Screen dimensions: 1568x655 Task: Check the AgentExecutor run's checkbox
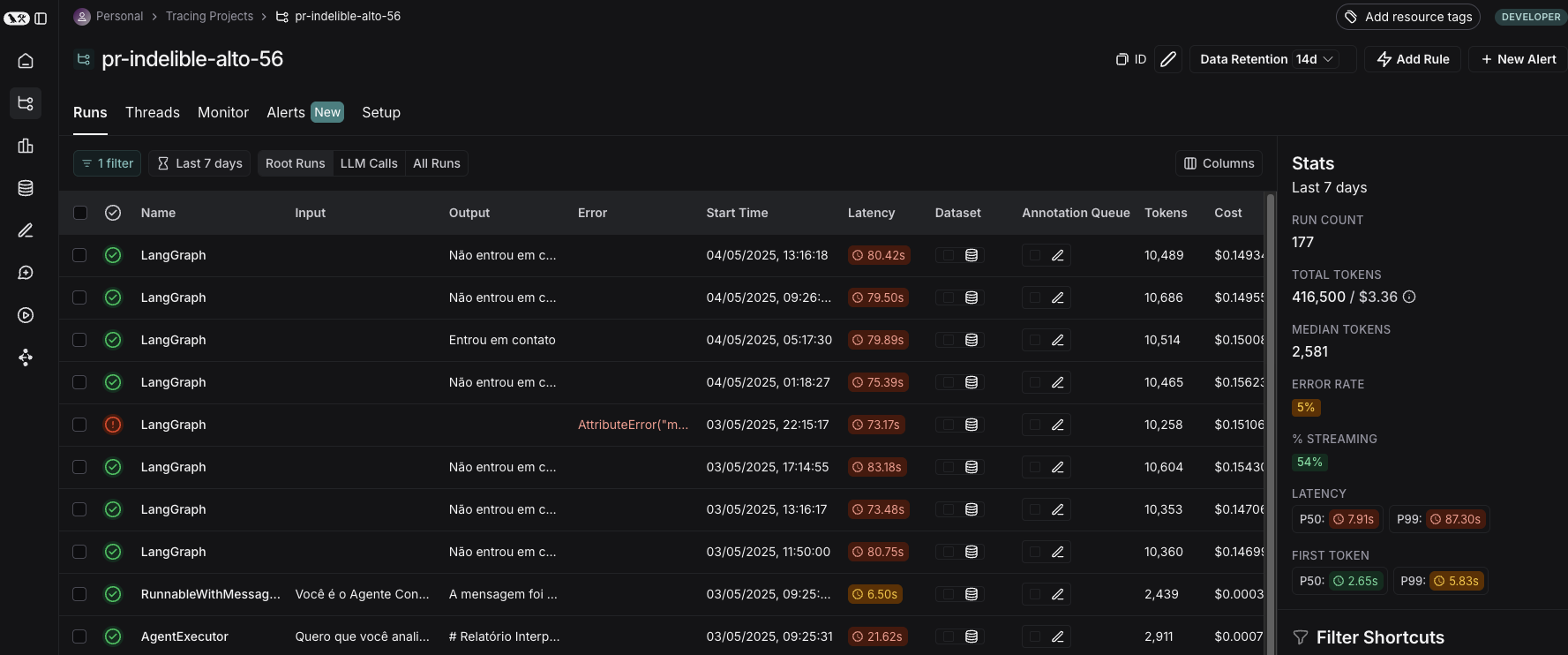[x=79, y=636]
